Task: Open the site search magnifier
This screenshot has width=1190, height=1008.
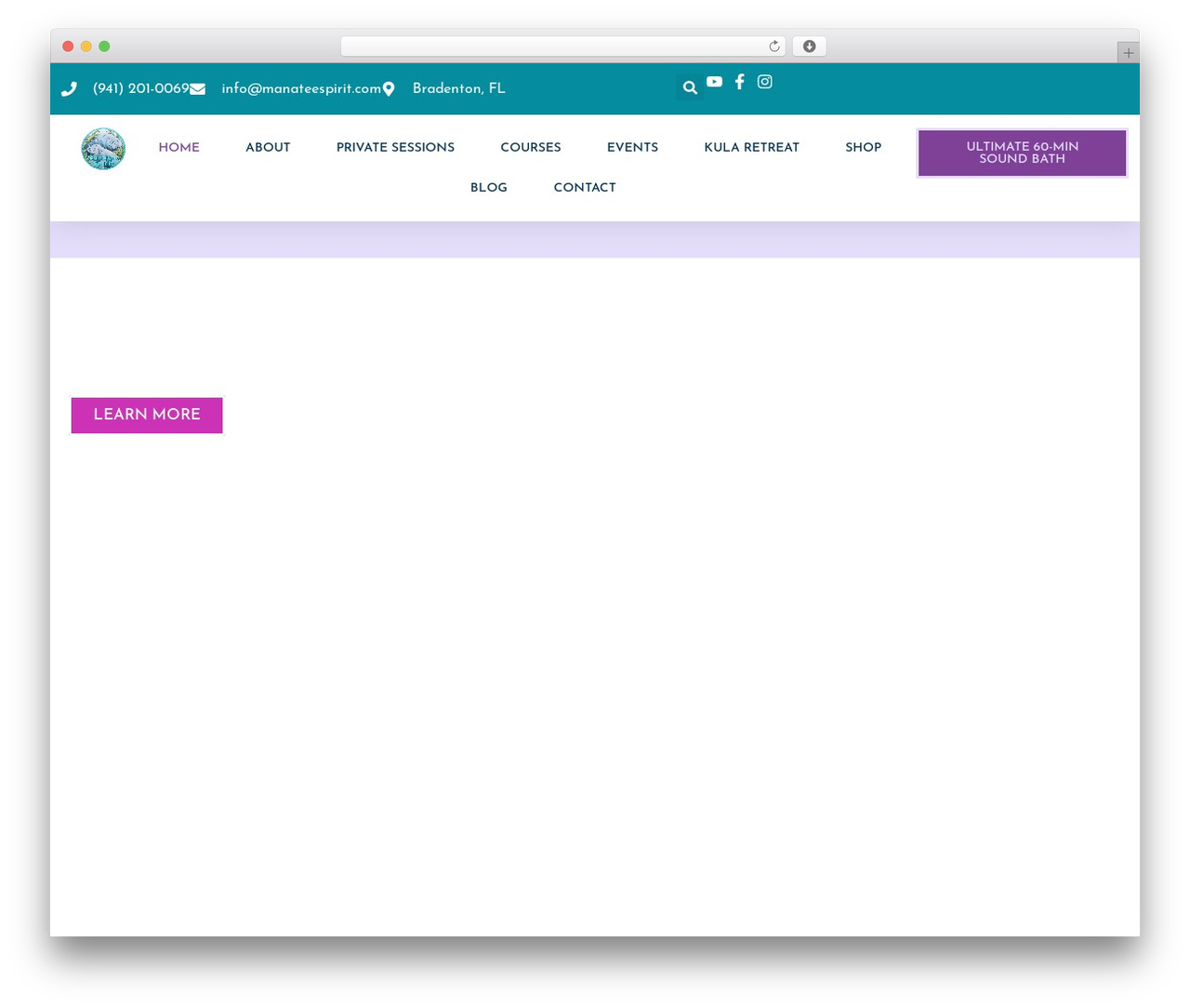Action: (x=690, y=87)
